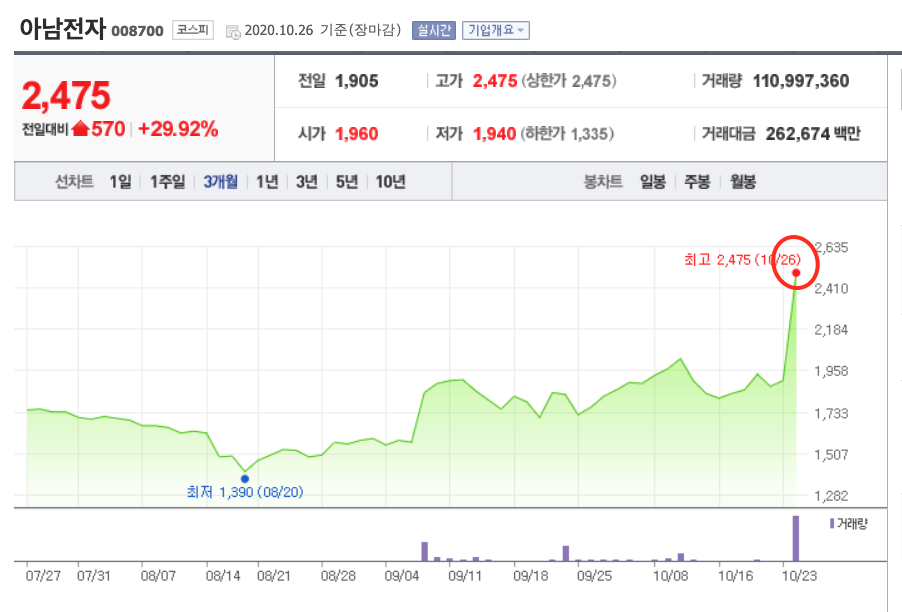This screenshot has width=902, height=612.
Task: Click the 2020.10.26 기준(장마감) date text
Action: [323, 30]
